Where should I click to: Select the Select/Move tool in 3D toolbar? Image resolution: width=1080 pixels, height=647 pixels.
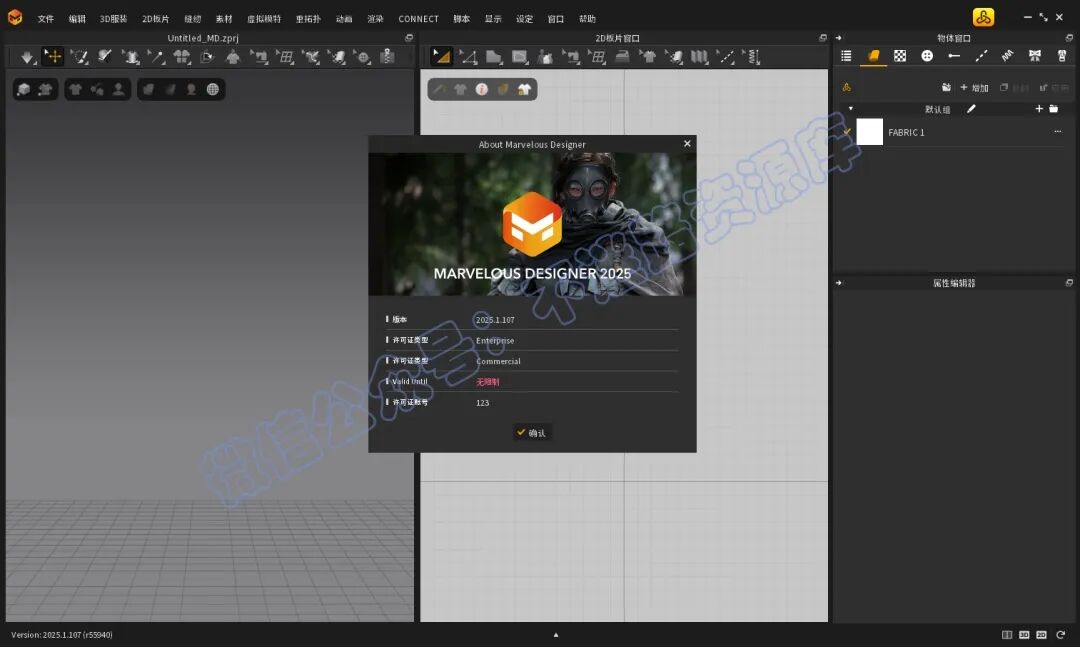click(53, 57)
